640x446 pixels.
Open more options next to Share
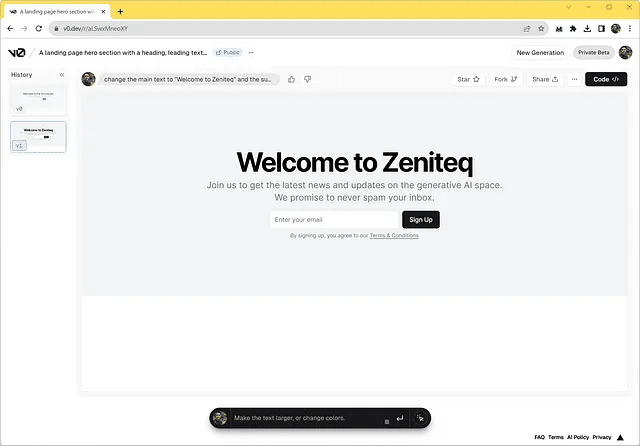[x=574, y=79]
